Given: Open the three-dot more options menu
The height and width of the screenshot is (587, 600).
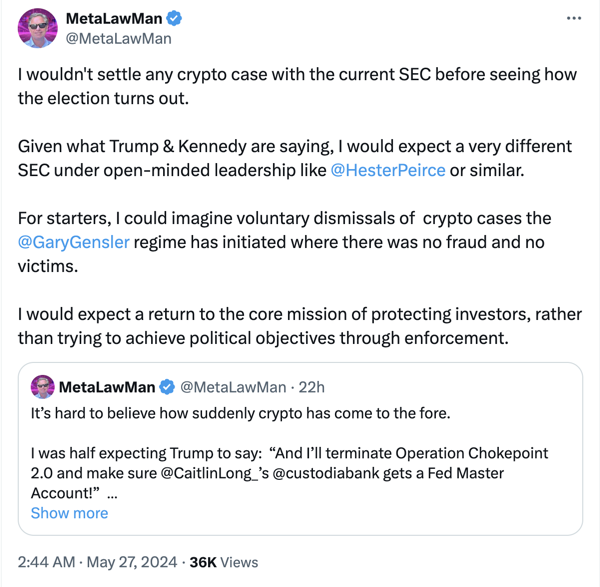Looking at the screenshot, I should (573, 19).
